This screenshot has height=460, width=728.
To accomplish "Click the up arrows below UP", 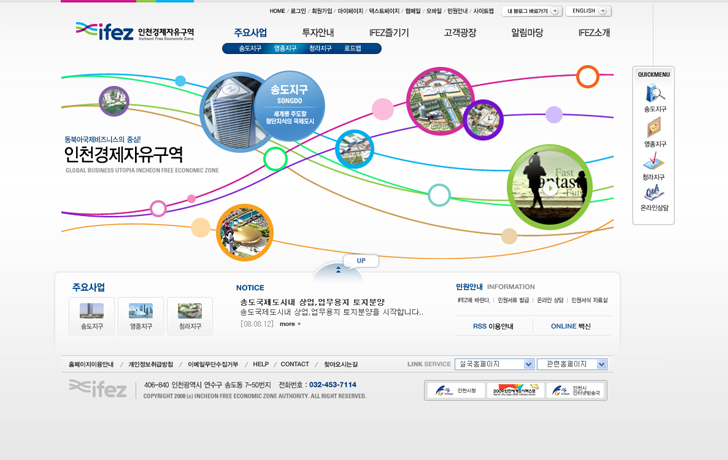I will [x=338, y=270].
